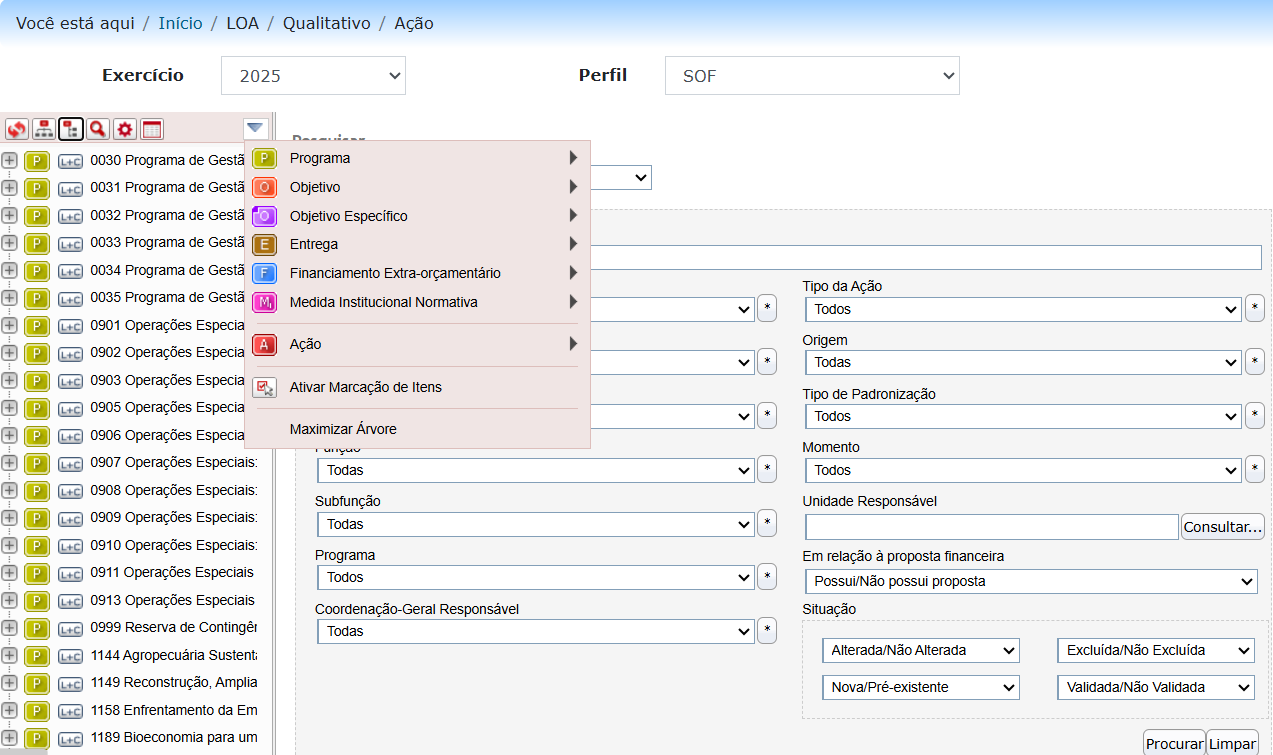
Task: Expand the 0999 Reserva de Contingência node
Action: pos(9,628)
